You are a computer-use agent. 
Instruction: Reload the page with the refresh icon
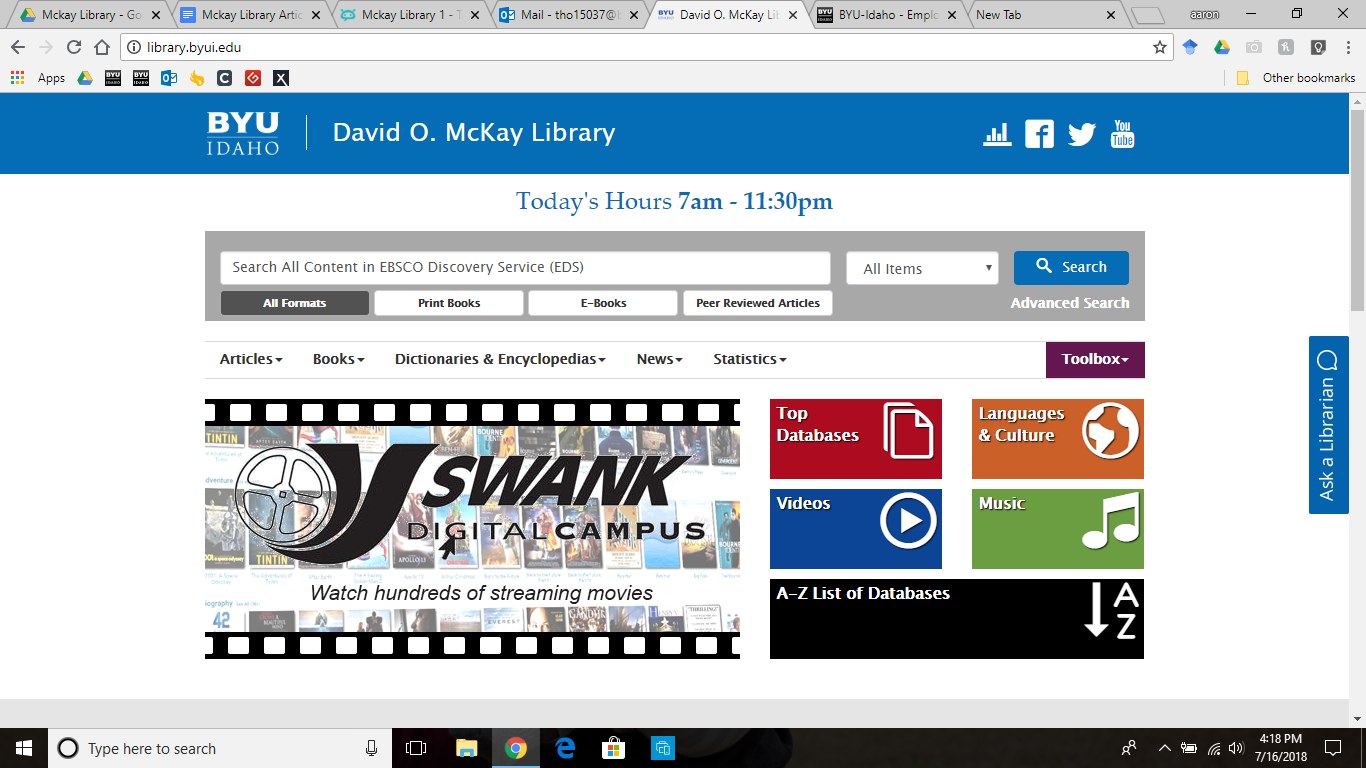[x=73, y=47]
